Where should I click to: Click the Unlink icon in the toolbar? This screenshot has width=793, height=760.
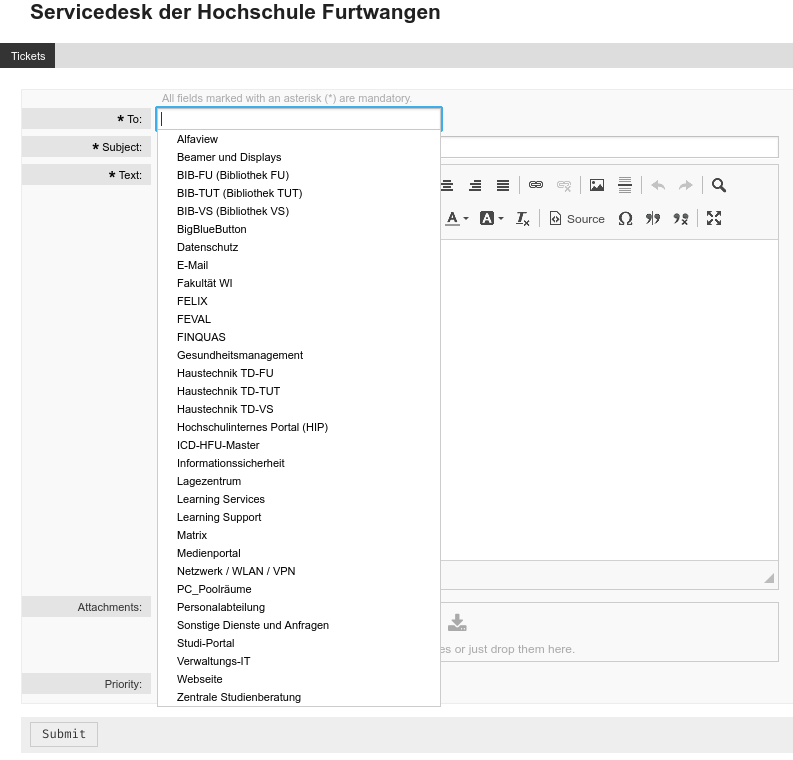click(563, 186)
